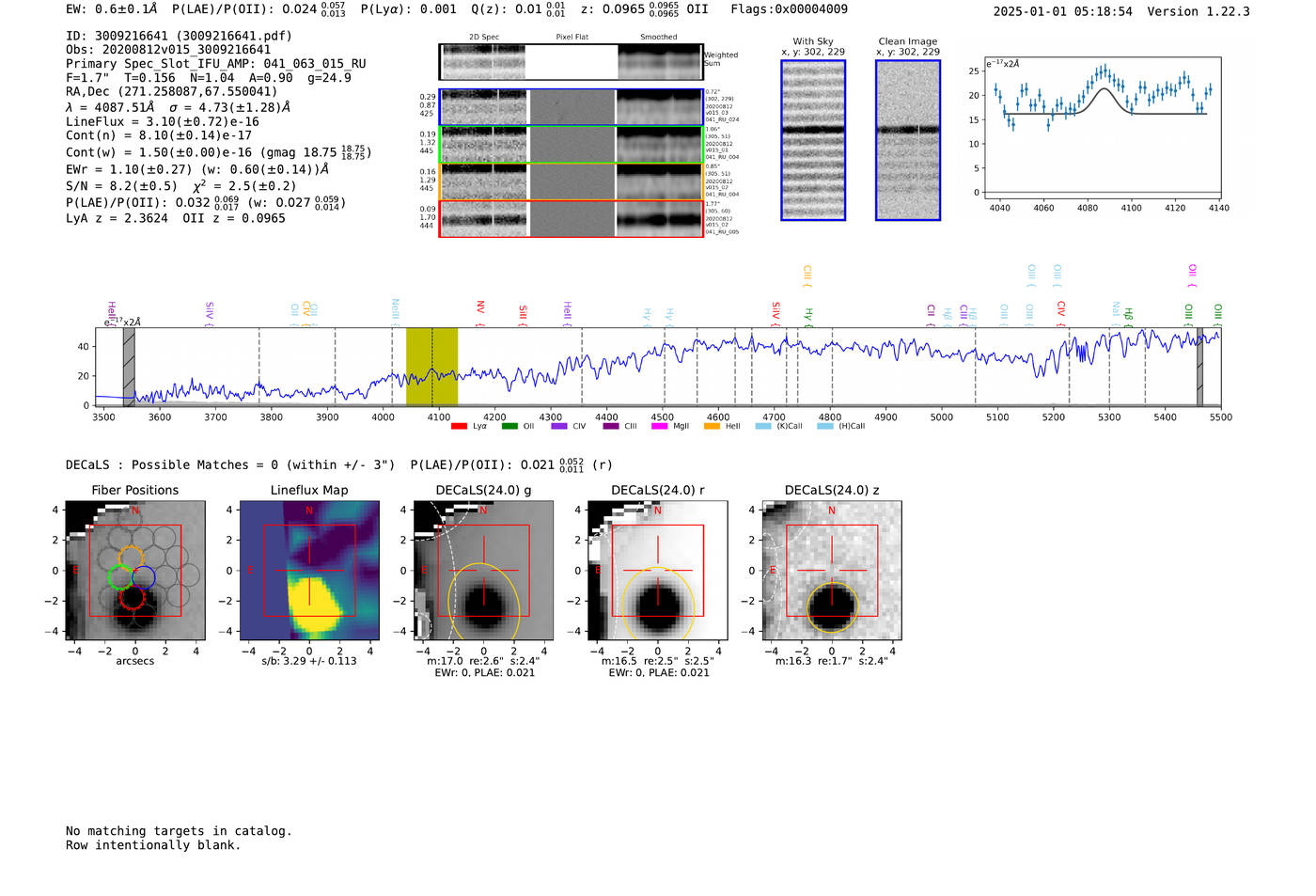This screenshot has height=896, width=1316.
Task: Click the green OII legend swatch
Action: pyautogui.click(x=509, y=427)
